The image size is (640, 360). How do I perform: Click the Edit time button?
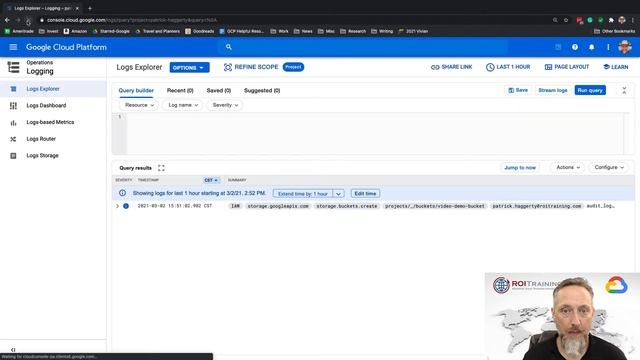tap(365, 193)
